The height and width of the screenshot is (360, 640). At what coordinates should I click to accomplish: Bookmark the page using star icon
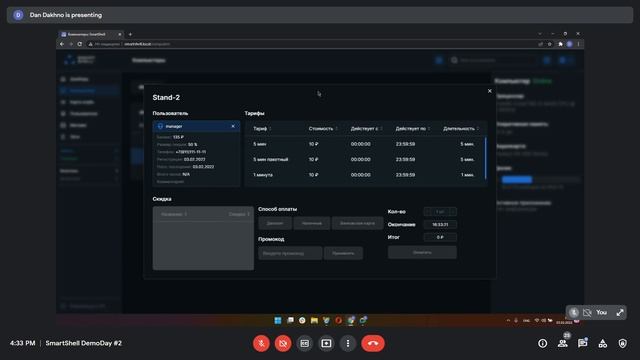[550, 44]
